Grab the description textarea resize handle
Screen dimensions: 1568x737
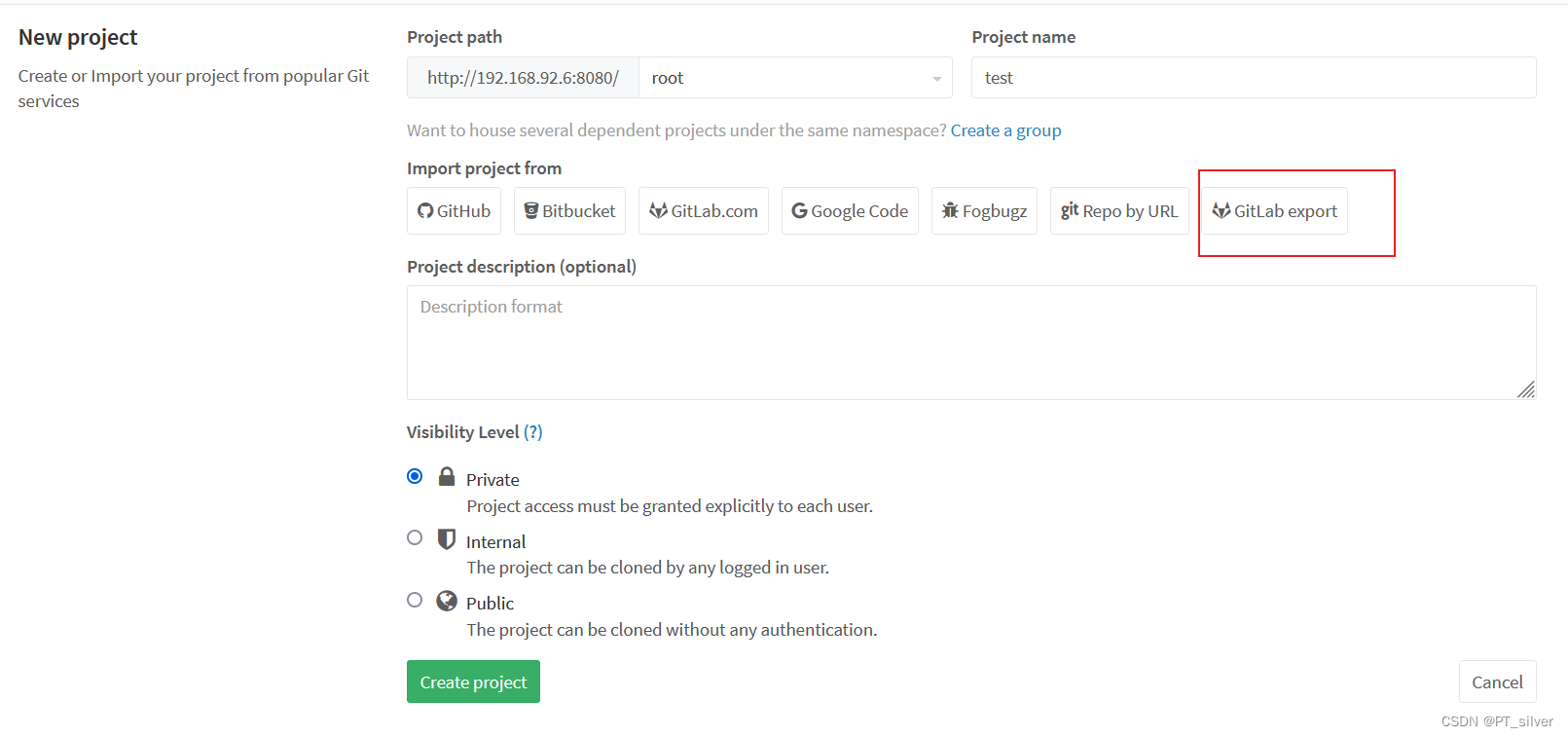tap(1526, 389)
